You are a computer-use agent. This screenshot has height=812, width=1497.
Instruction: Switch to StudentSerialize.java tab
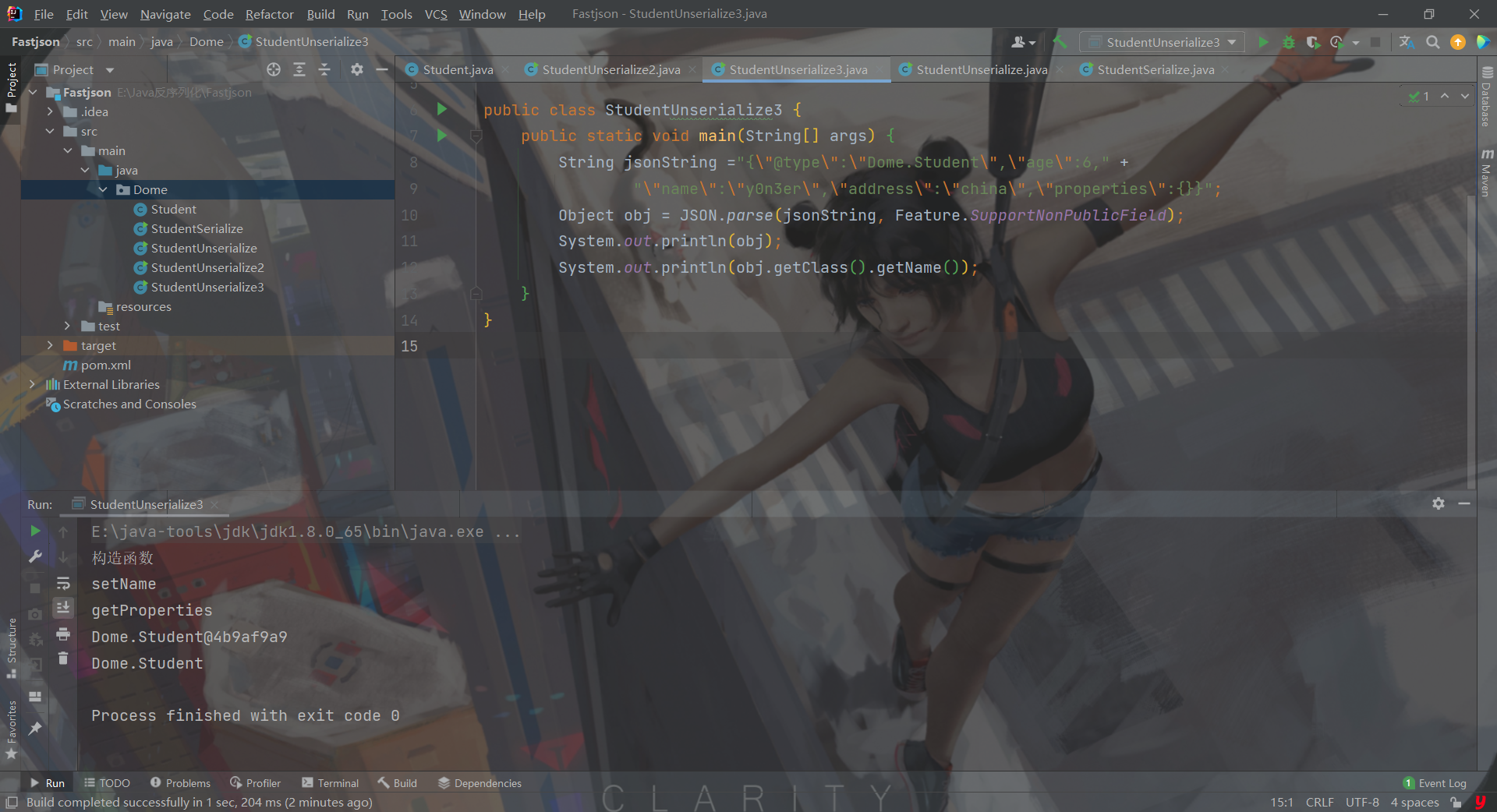tap(1155, 69)
